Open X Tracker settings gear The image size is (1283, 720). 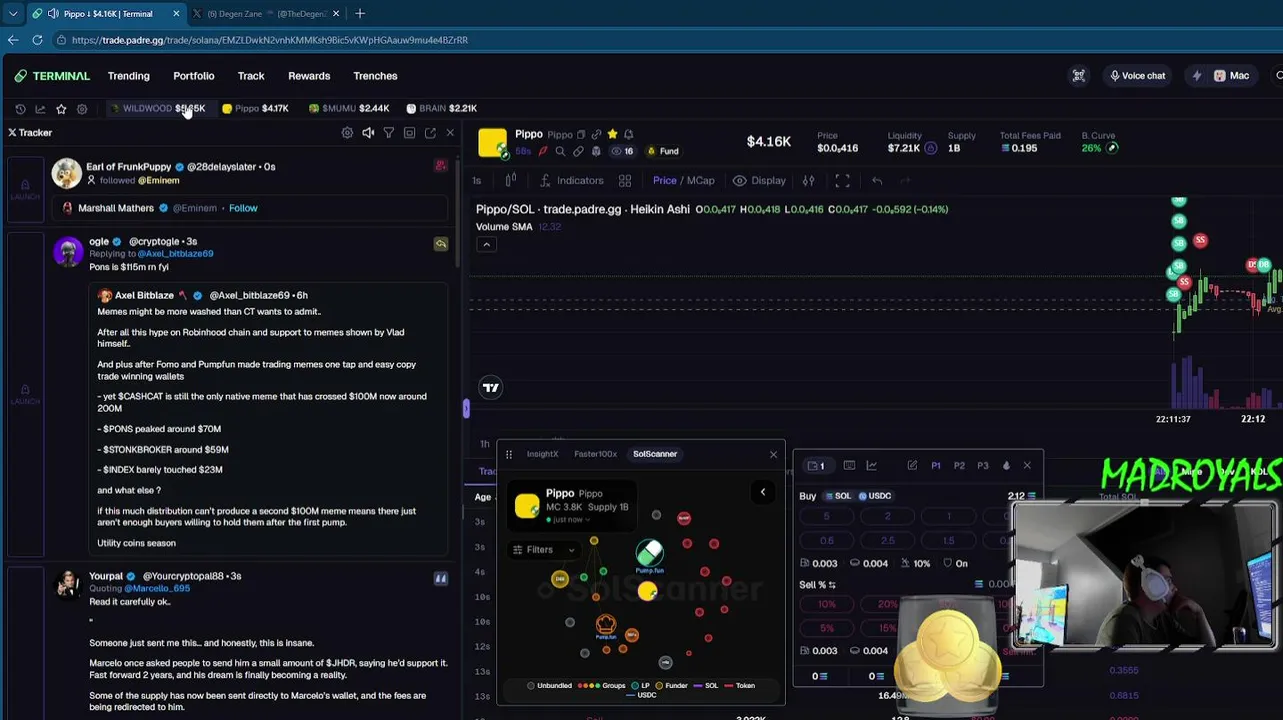point(347,133)
